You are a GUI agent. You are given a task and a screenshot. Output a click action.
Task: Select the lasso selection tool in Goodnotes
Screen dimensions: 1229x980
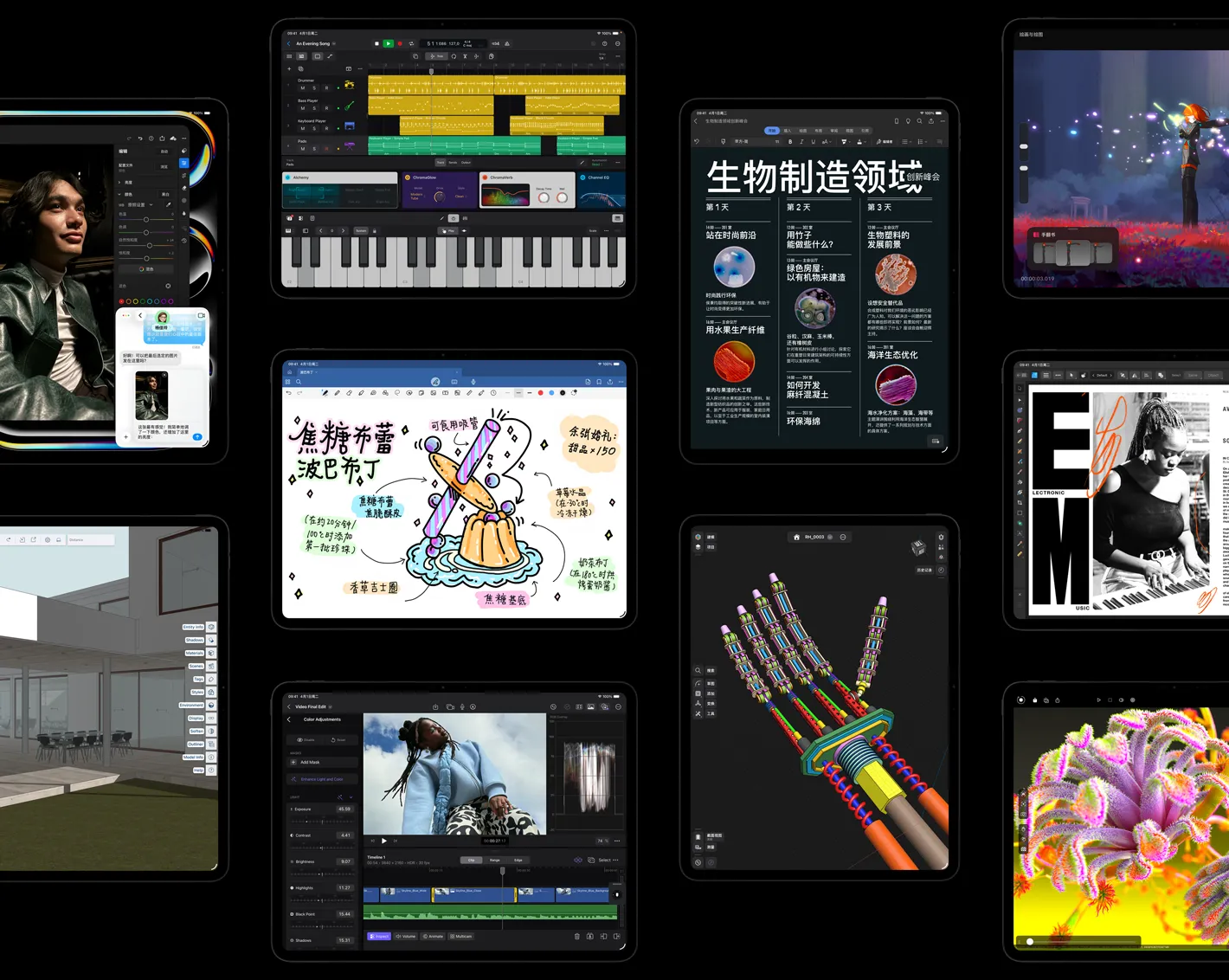pos(397,393)
